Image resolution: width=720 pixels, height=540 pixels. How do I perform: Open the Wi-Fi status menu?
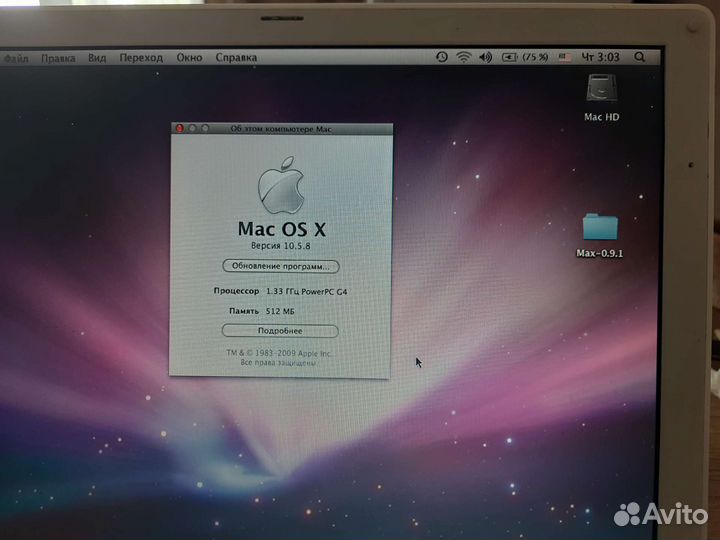(x=464, y=57)
